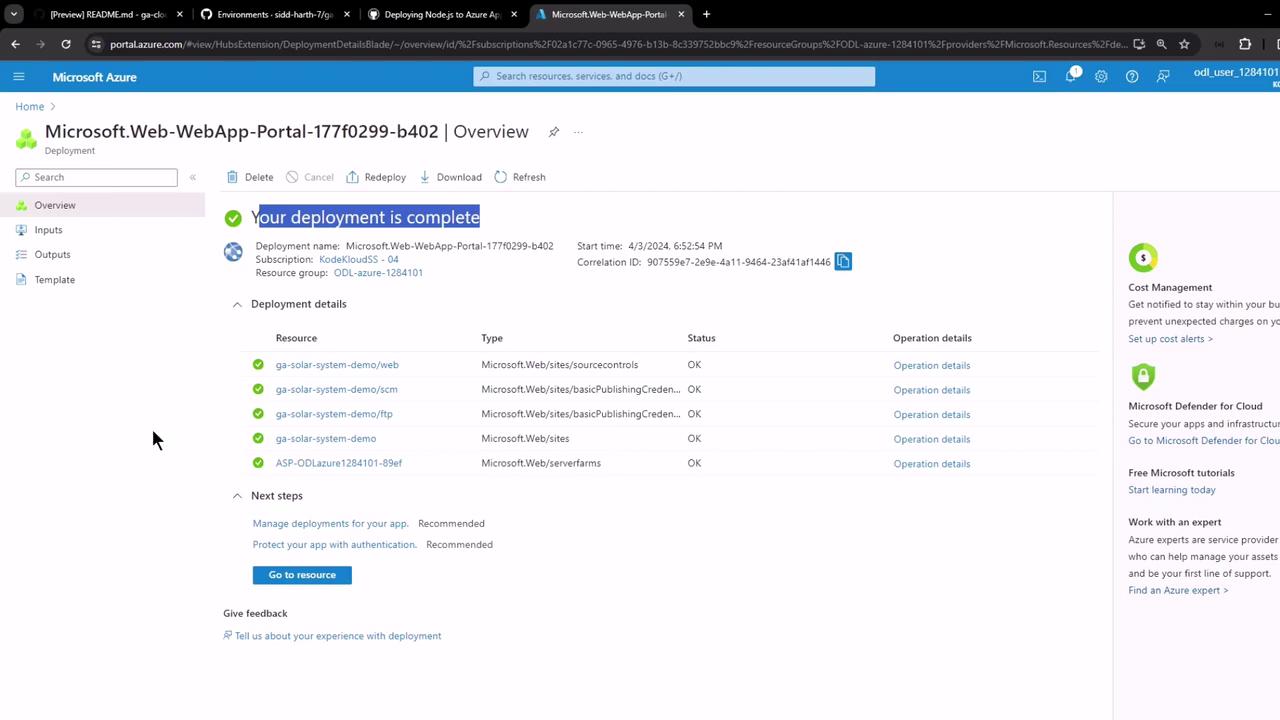View Operation details for ga-solar-system-demo/scm
This screenshot has width=1280, height=720.
click(x=932, y=390)
